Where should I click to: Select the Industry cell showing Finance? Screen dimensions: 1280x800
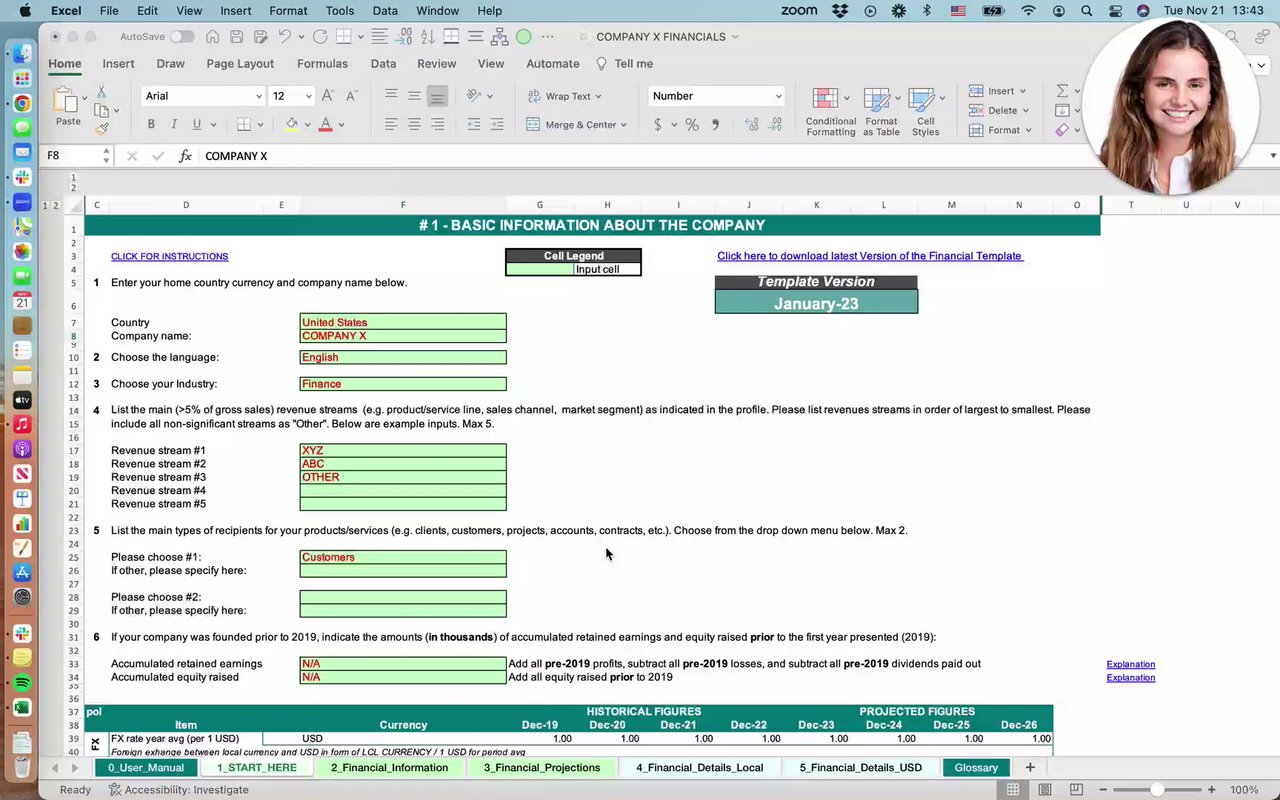(x=403, y=384)
